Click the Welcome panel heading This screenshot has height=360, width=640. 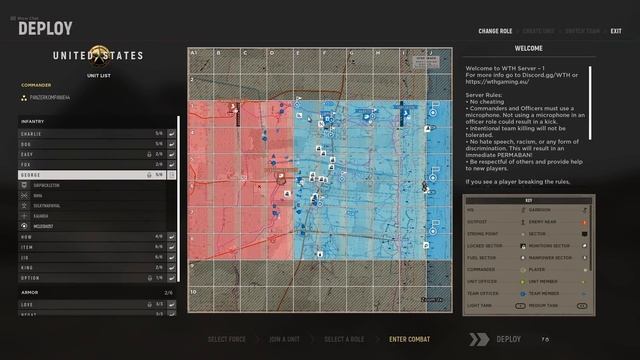[528, 49]
